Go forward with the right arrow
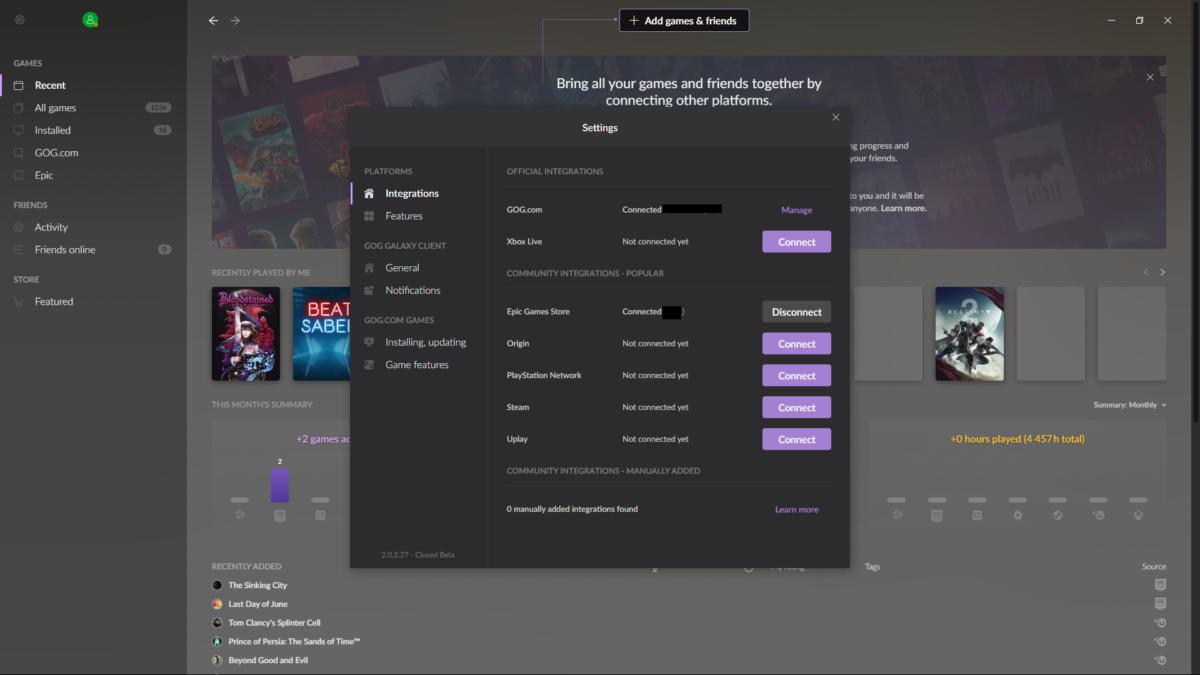This screenshot has height=675, width=1200. [235, 20]
